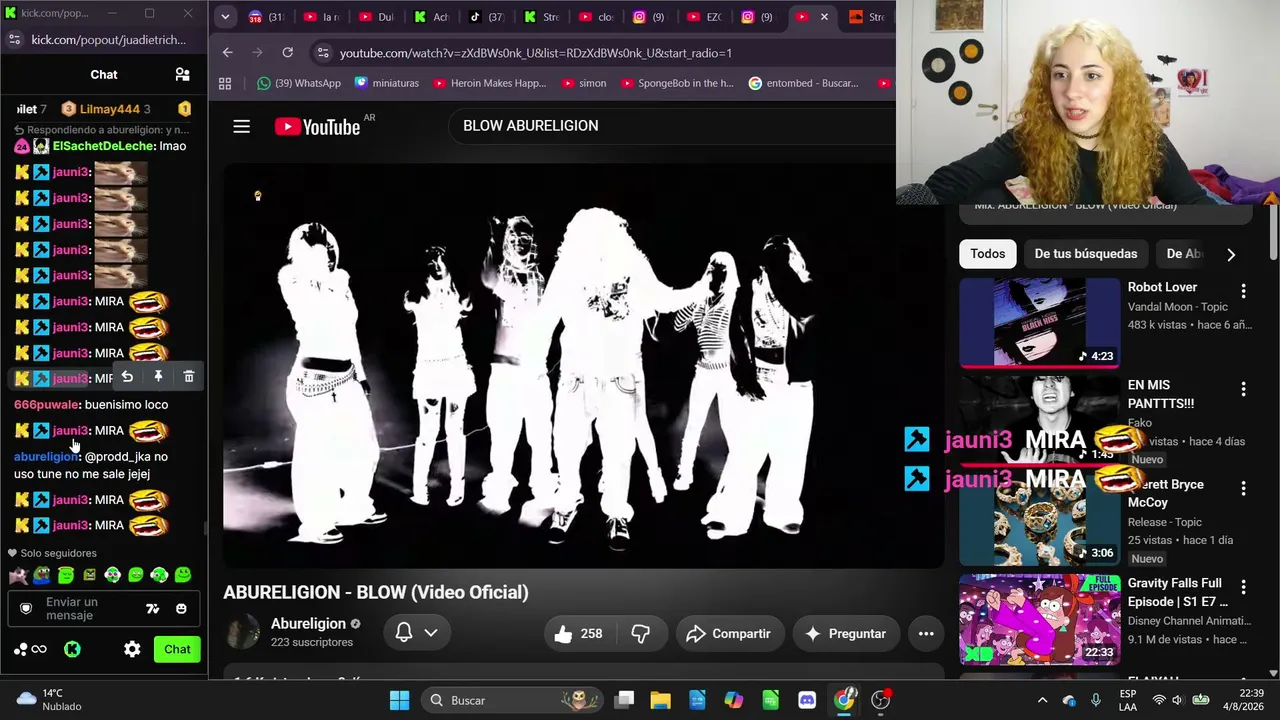This screenshot has width=1280, height=720.
Task: Open the Abureligion channel name link
Action: click(308, 624)
